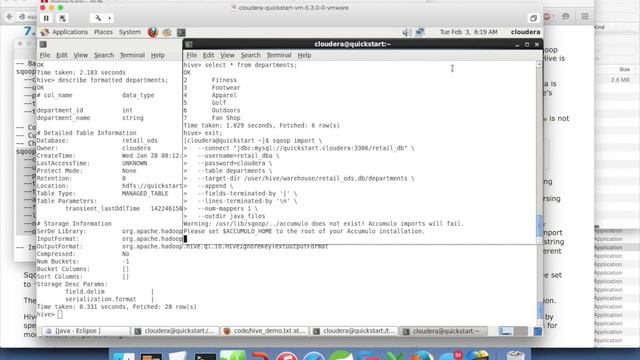Click the front terminal's title bar window icon
Screen dimensions: 640x360
tap(189, 44)
